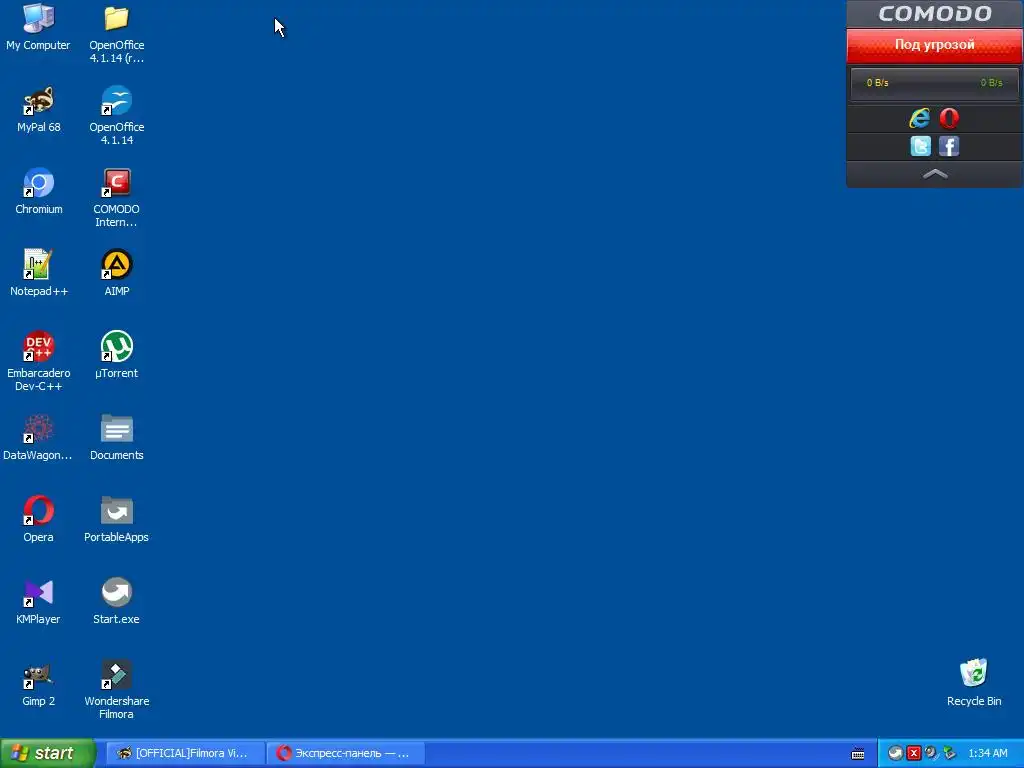Viewport: 1024px width, 768px height.
Task: Select the OpenOffice 4.1.14 gull shortcut
Action: (116, 116)
